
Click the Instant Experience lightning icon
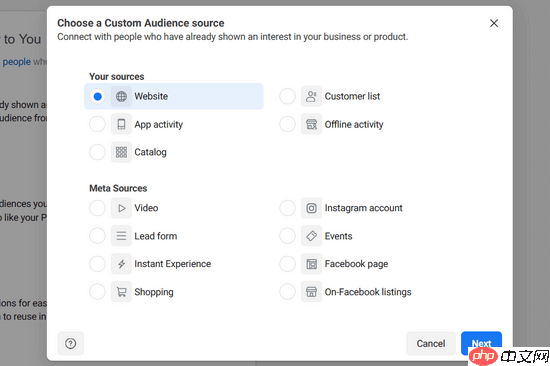[x=121, y=264]
